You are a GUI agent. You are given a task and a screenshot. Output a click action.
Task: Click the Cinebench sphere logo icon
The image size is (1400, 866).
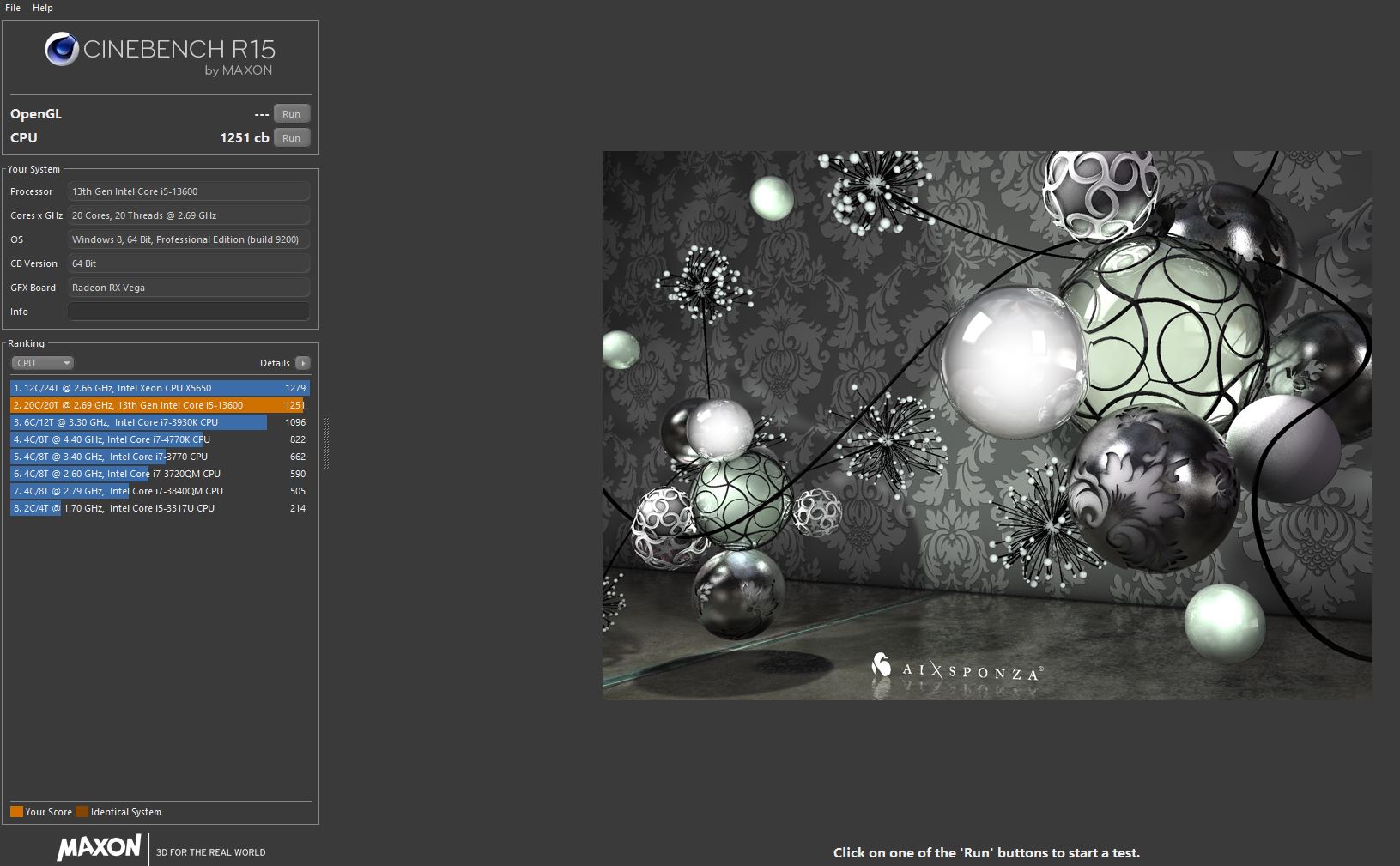click(62, 49)
